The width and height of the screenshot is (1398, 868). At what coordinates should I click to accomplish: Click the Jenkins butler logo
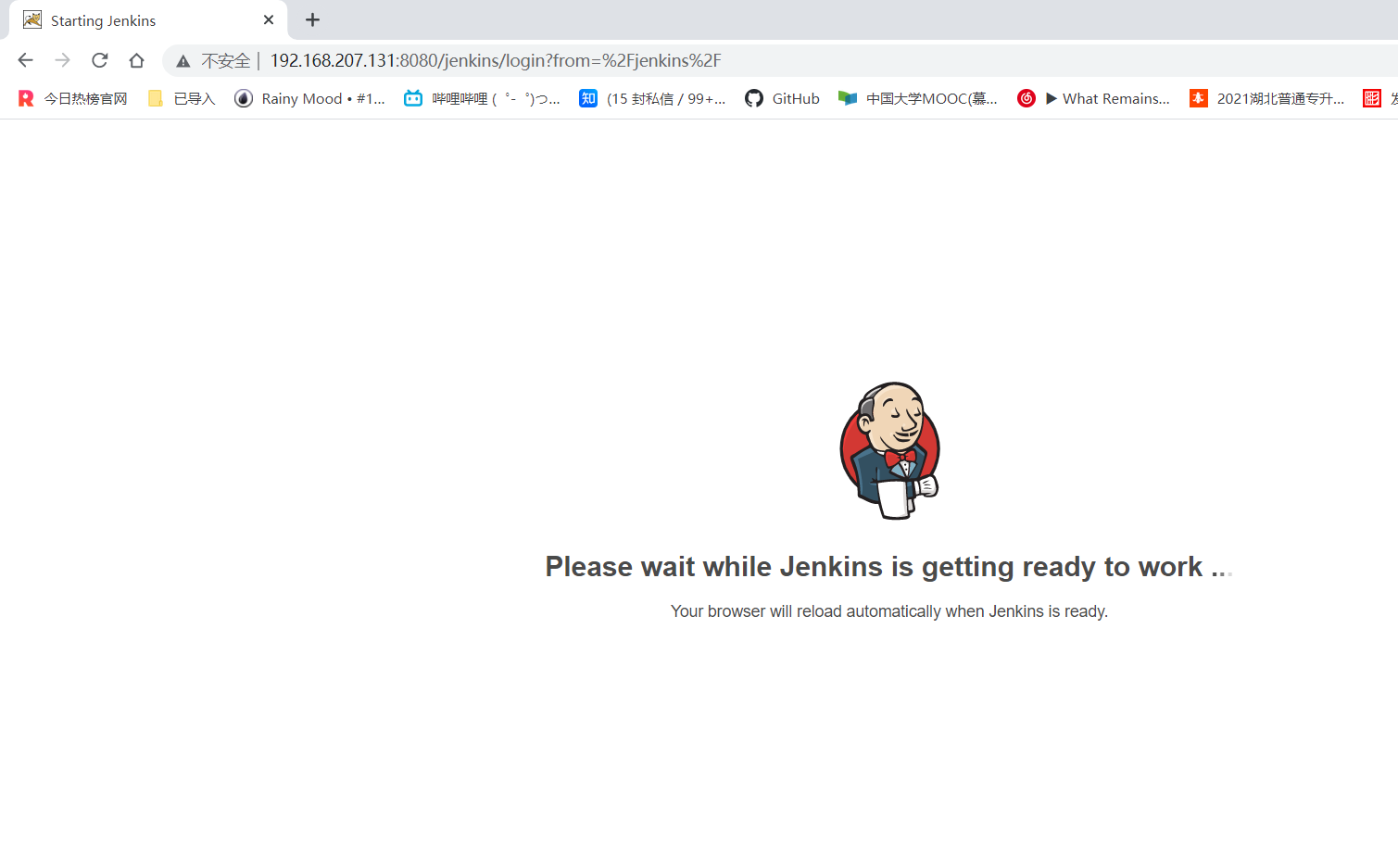[x=889, y=450]
